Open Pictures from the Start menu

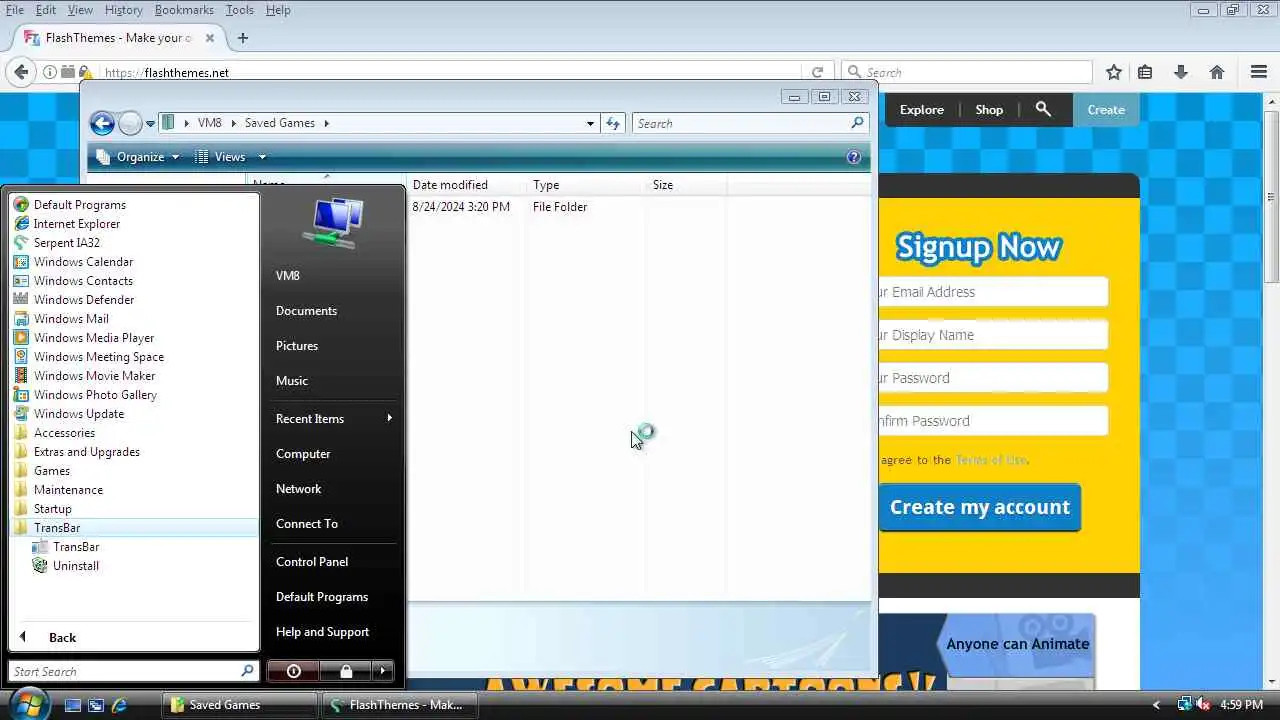point(297,346)
